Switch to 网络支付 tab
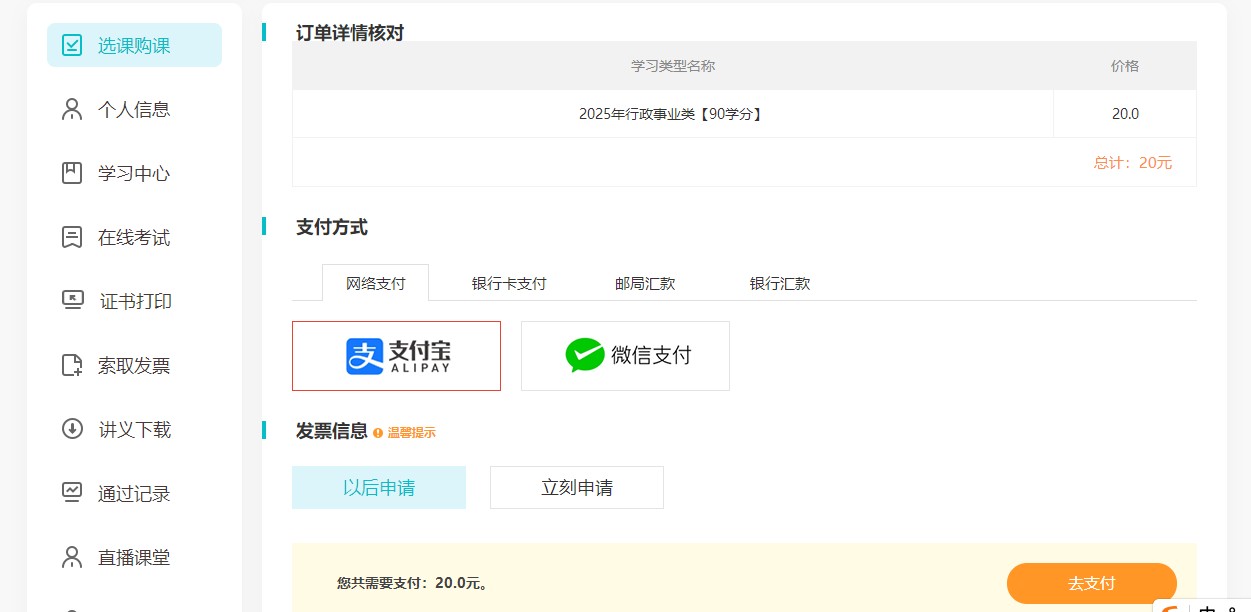The height and width of the screenshot is (612, 1251). [x=375, y=283]
